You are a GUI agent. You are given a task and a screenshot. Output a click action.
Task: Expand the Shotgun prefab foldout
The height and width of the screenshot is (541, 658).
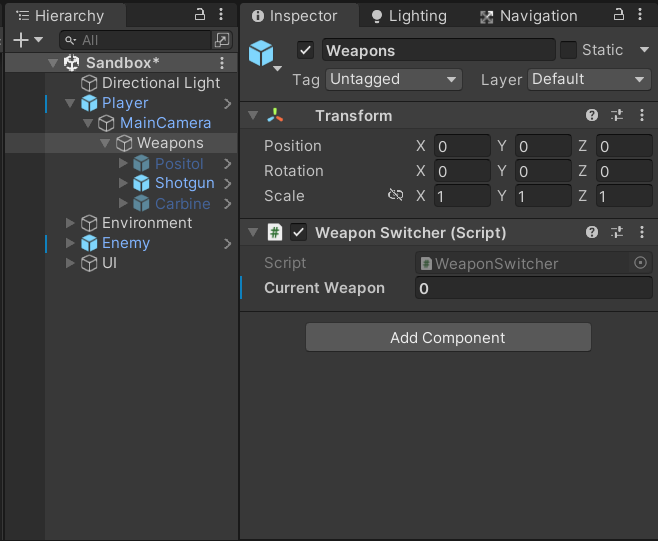click(123, 183)
